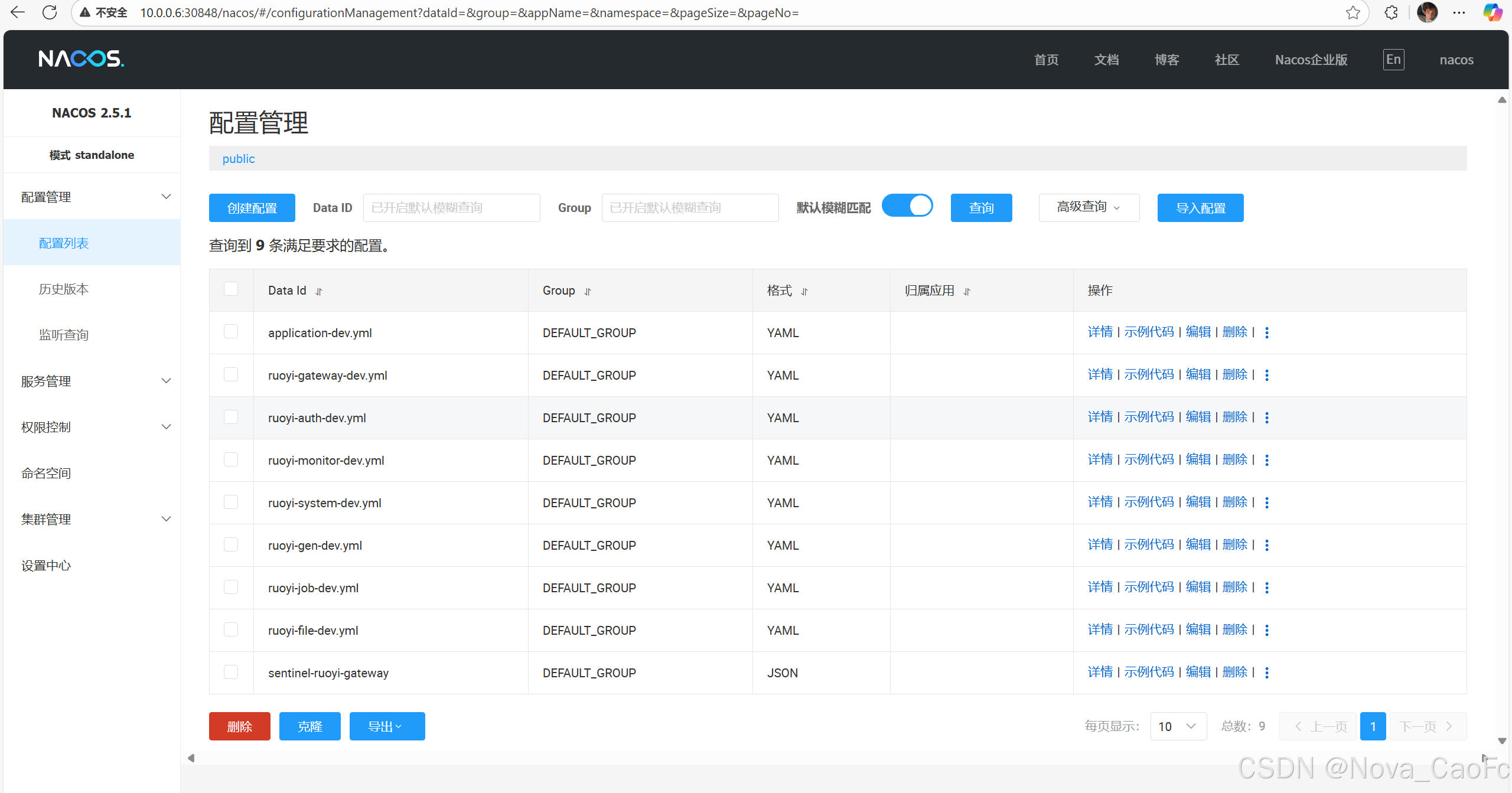
Task: Expand the 服务管理 sidebar section
Action: click(x=92, y=381)
